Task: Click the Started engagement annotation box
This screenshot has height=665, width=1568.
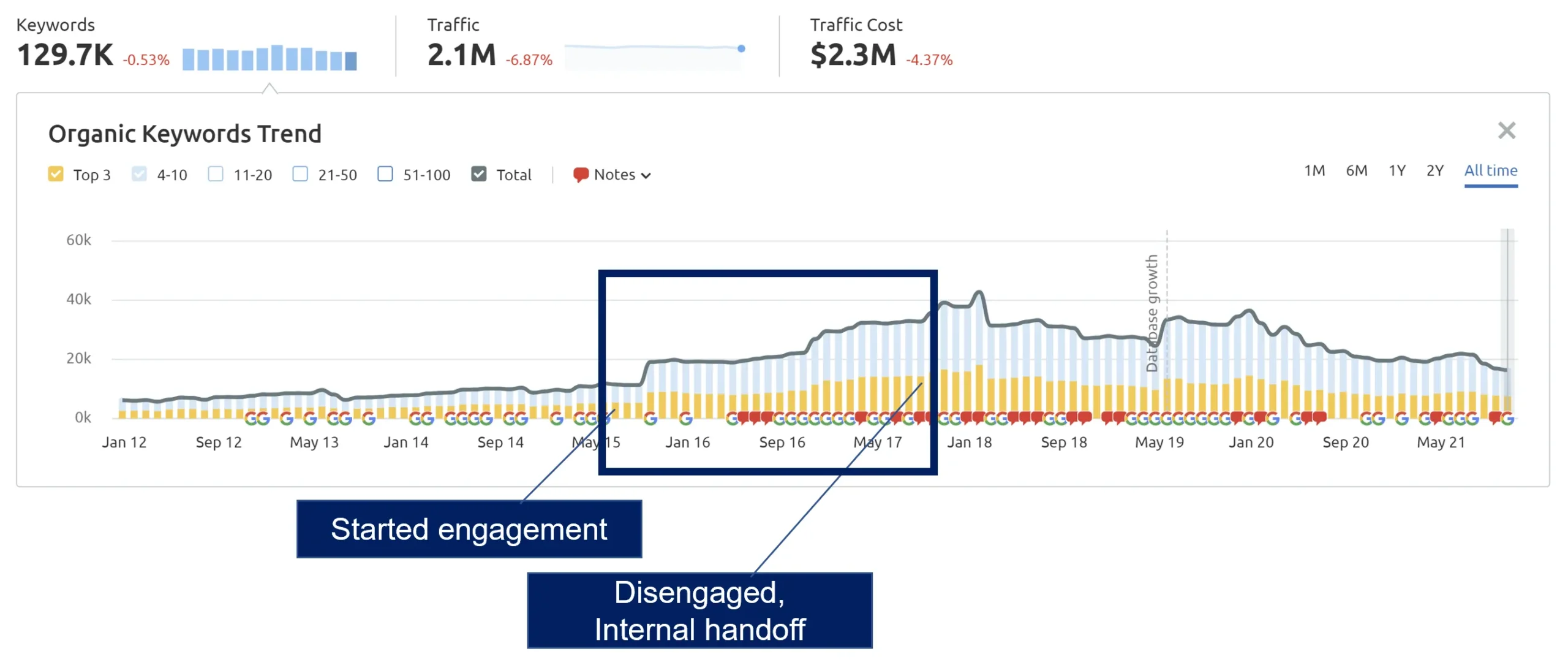Action: tap(469, 528)
